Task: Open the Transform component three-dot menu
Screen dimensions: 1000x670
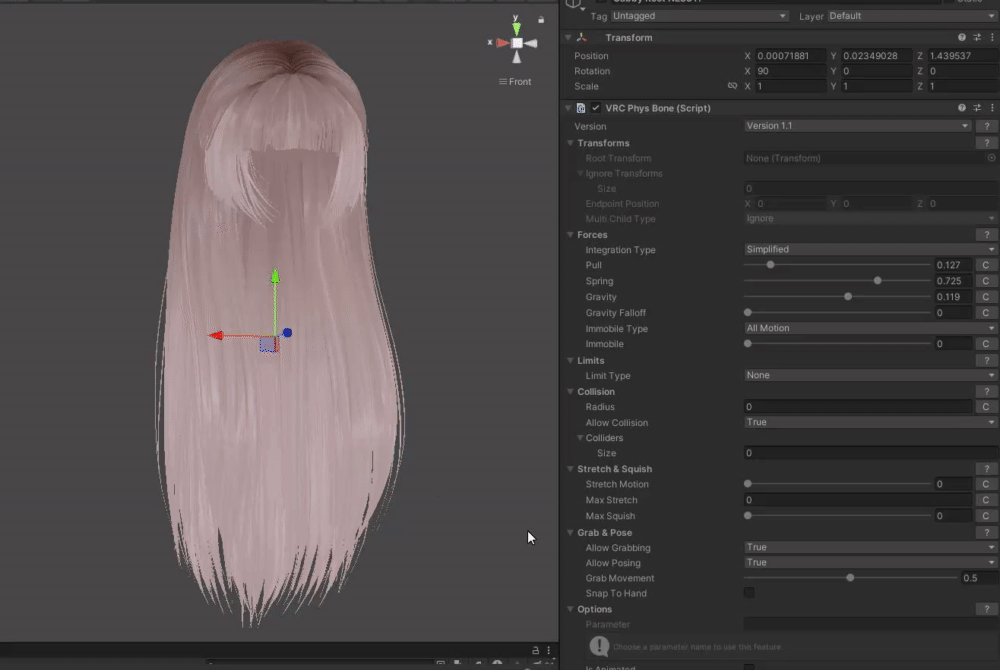Action: pos(990,38)
